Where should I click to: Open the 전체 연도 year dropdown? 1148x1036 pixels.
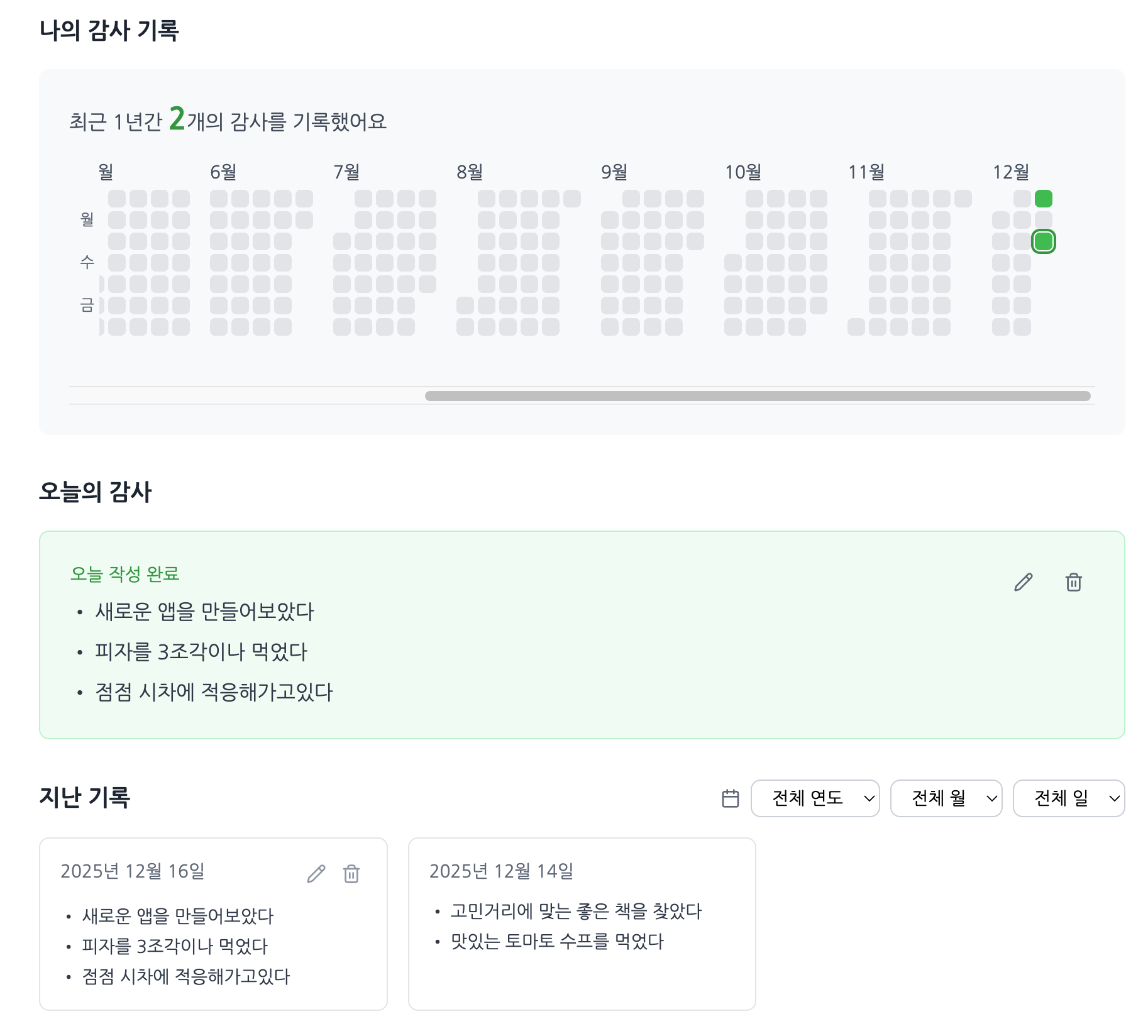815,798
